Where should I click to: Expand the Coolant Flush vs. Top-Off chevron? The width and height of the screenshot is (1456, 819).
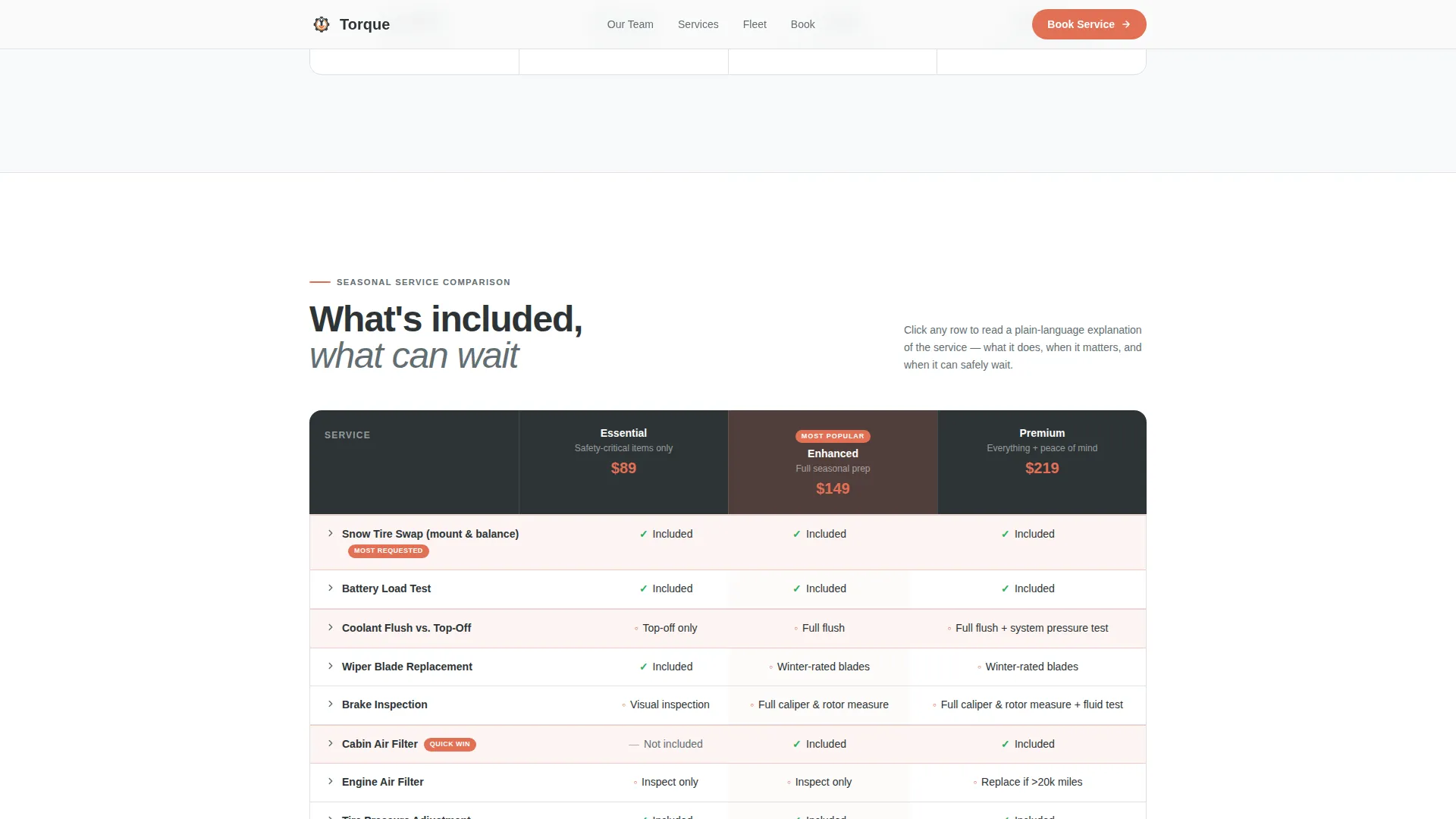(331, 628)
